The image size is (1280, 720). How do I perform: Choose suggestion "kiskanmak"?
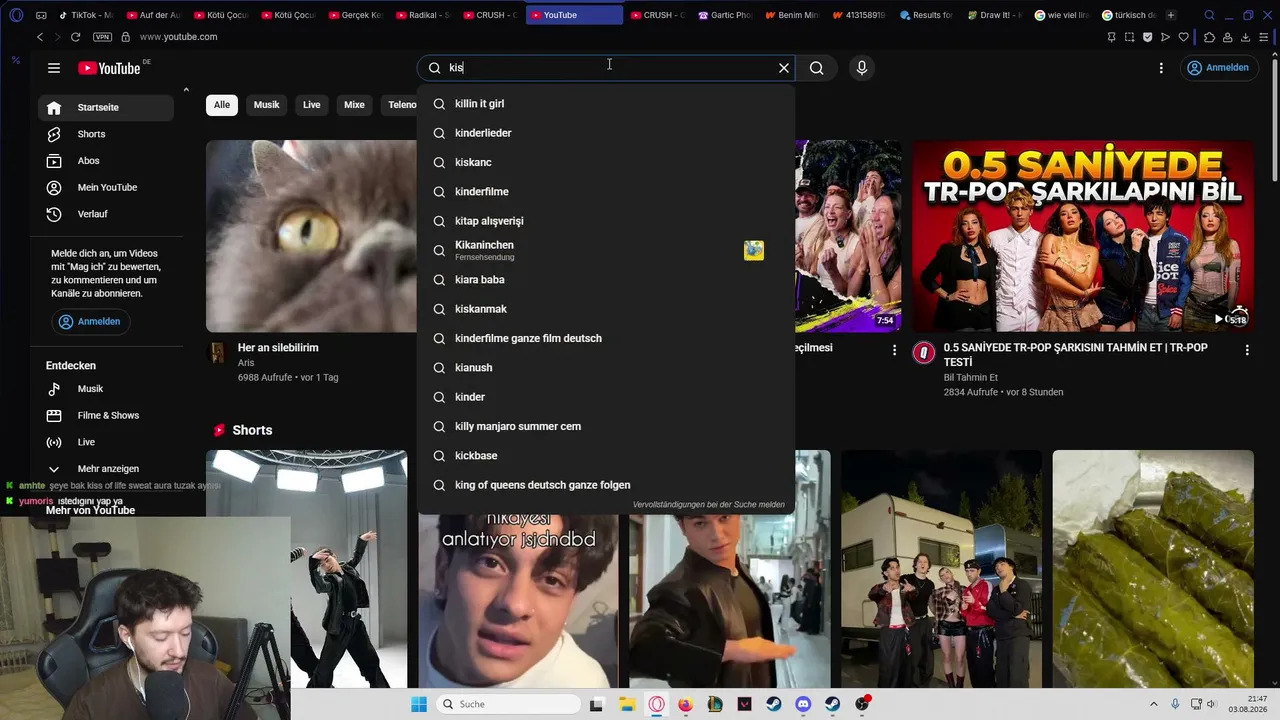pyautogui.click(x=606, y=309)
